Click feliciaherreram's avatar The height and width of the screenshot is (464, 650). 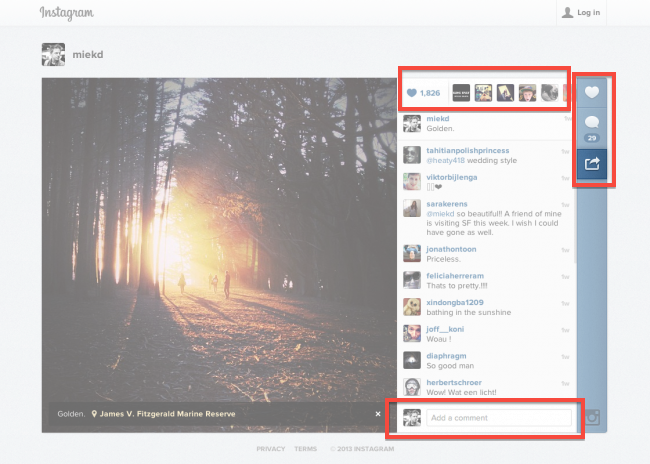(x=412, y=280)
